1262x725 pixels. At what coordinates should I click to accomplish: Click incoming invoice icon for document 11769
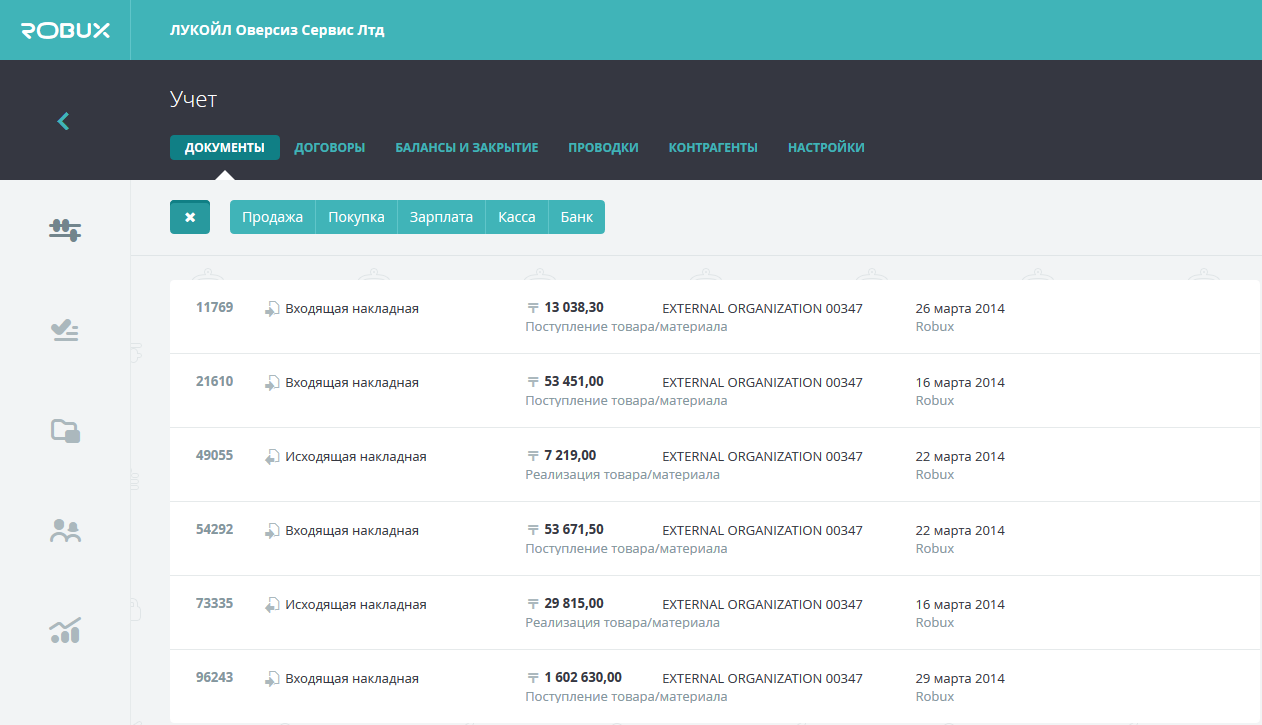click(271, 309)
